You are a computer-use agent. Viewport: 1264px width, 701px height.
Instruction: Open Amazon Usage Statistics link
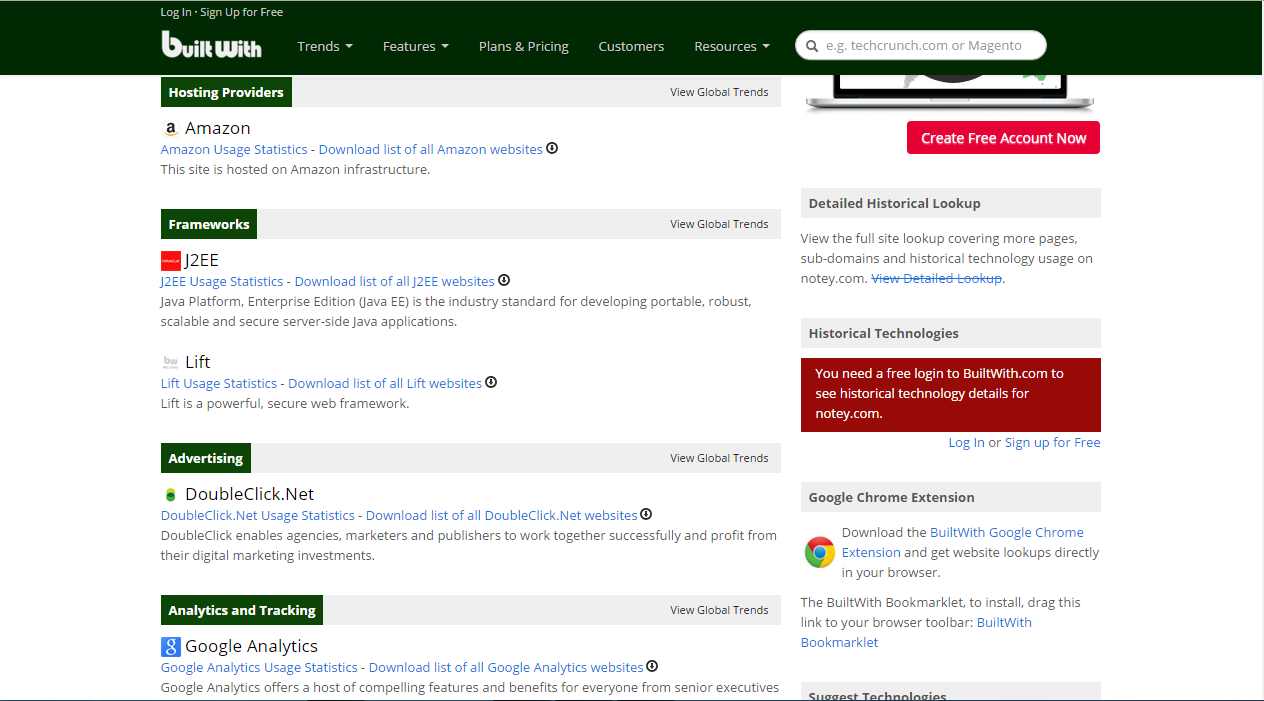[234, 149]
